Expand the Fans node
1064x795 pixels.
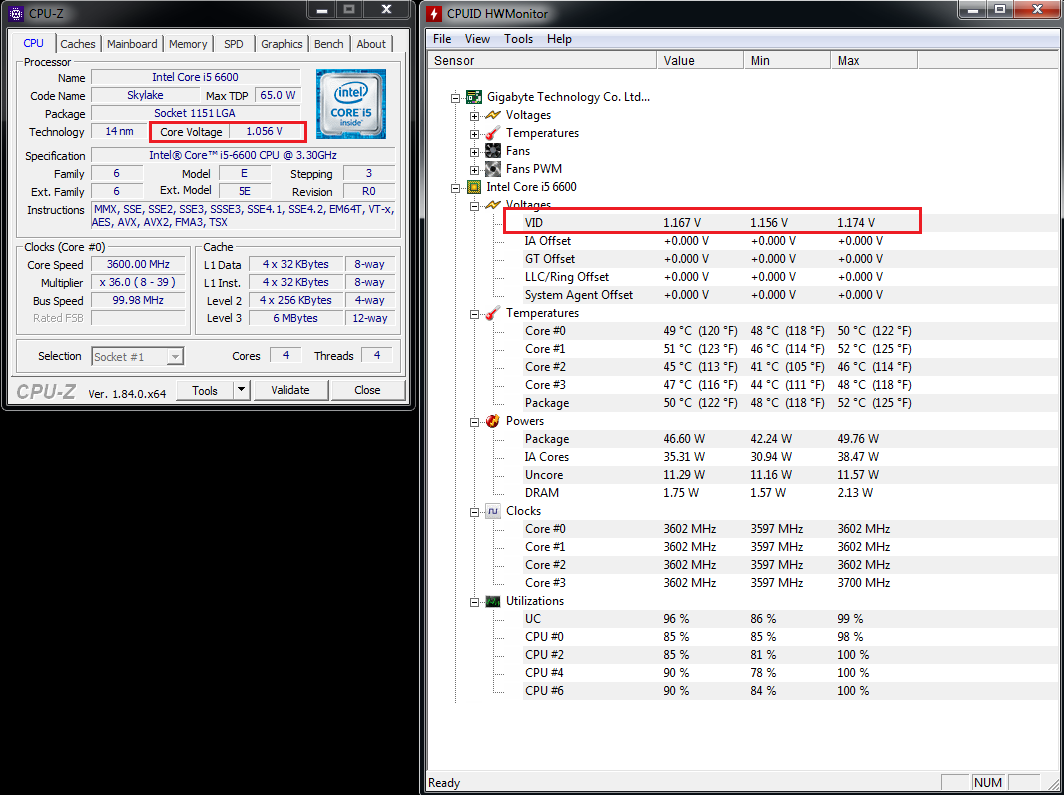click(475, 152)
